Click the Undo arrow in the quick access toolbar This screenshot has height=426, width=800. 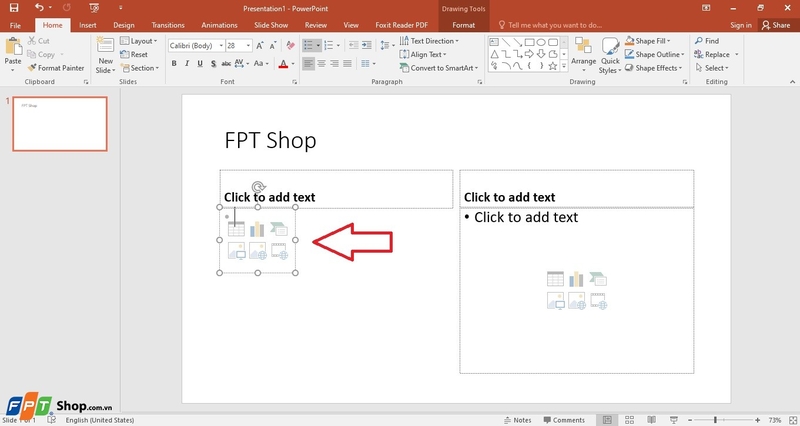pyautogui.click(x=39, y=8)
